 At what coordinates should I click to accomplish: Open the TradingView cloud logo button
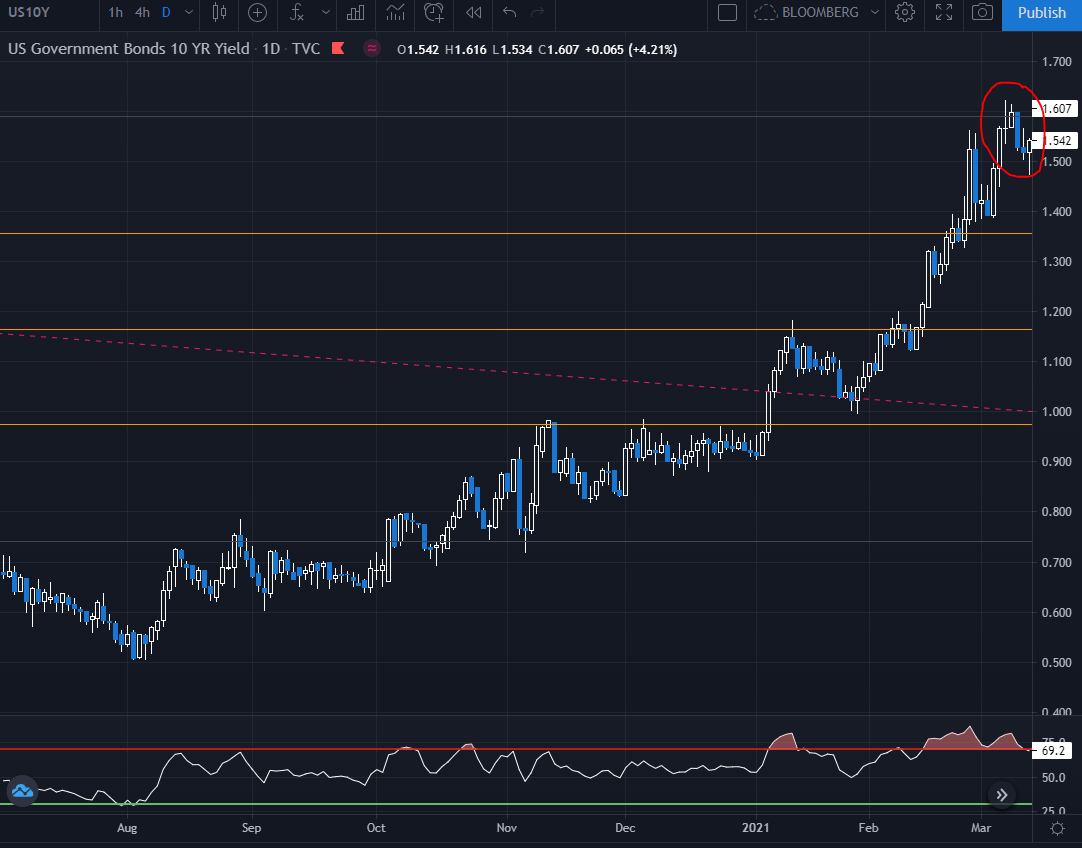[22, 791]
